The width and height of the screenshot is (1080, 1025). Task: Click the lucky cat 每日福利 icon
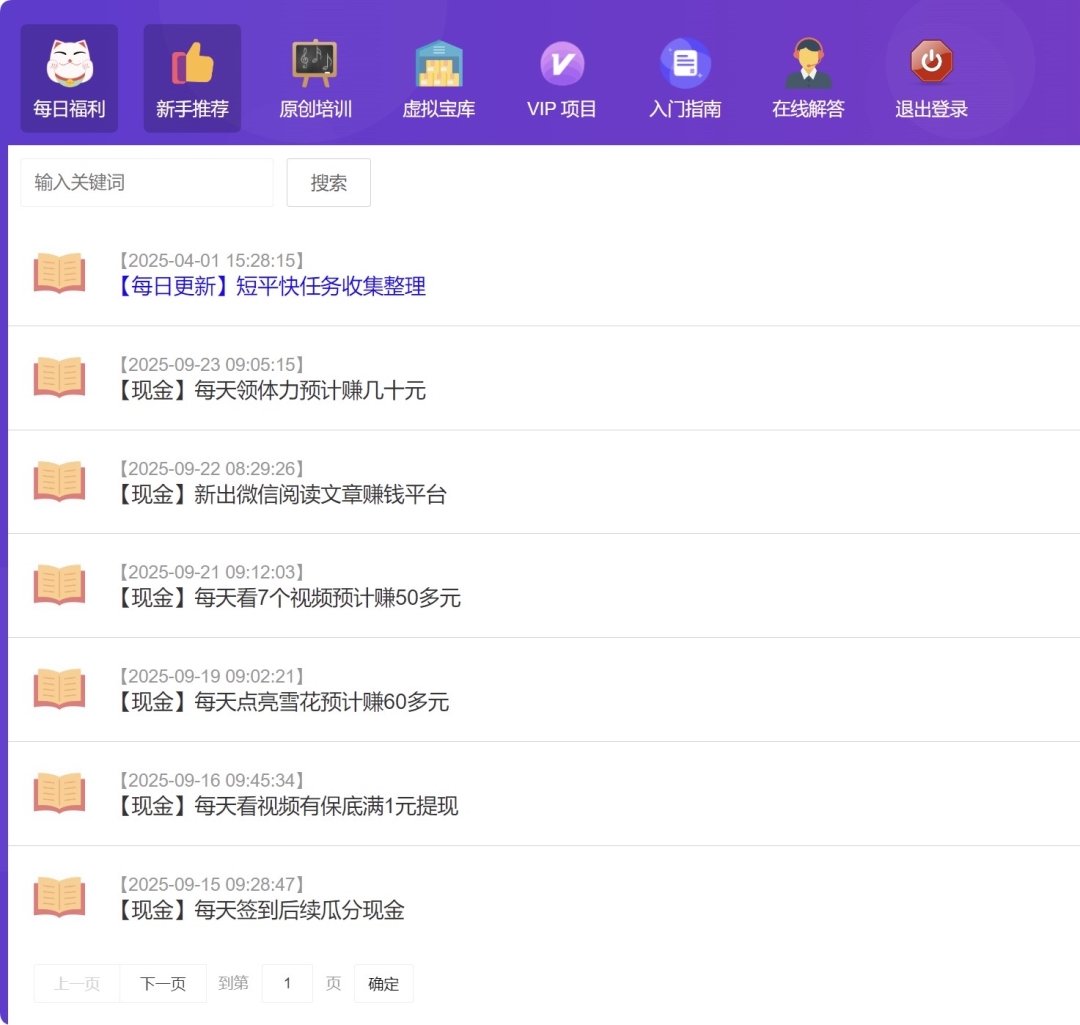(x=69, y=64)
